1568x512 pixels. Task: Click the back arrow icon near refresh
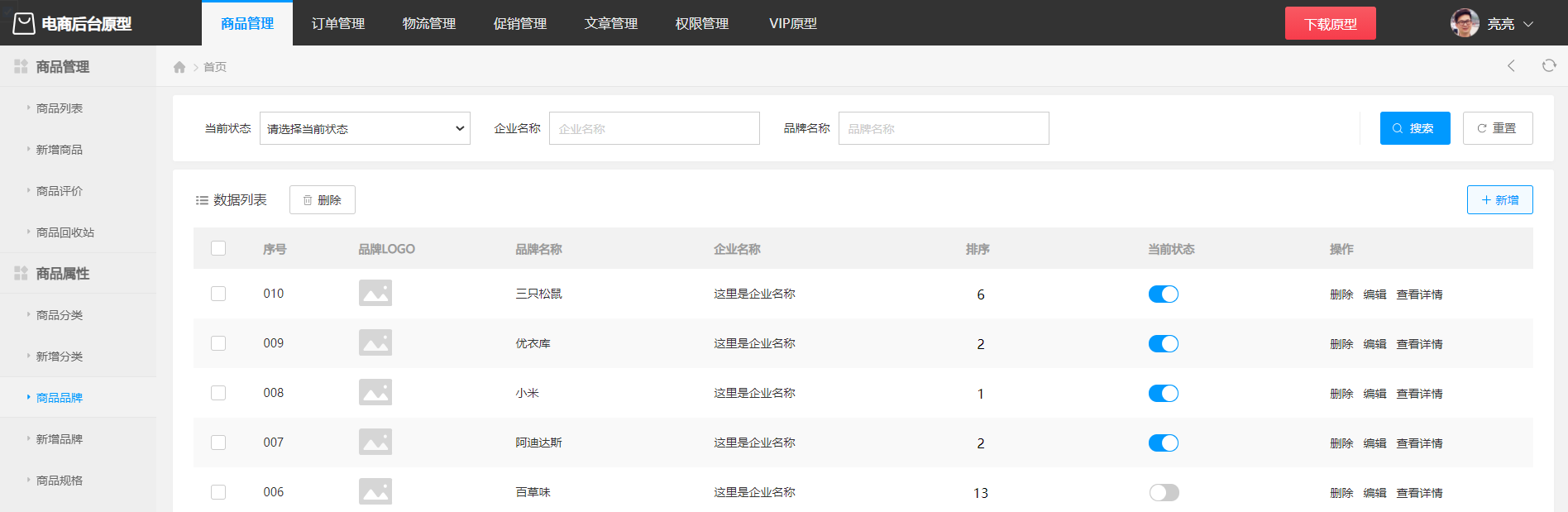[x=1511, y=66]
